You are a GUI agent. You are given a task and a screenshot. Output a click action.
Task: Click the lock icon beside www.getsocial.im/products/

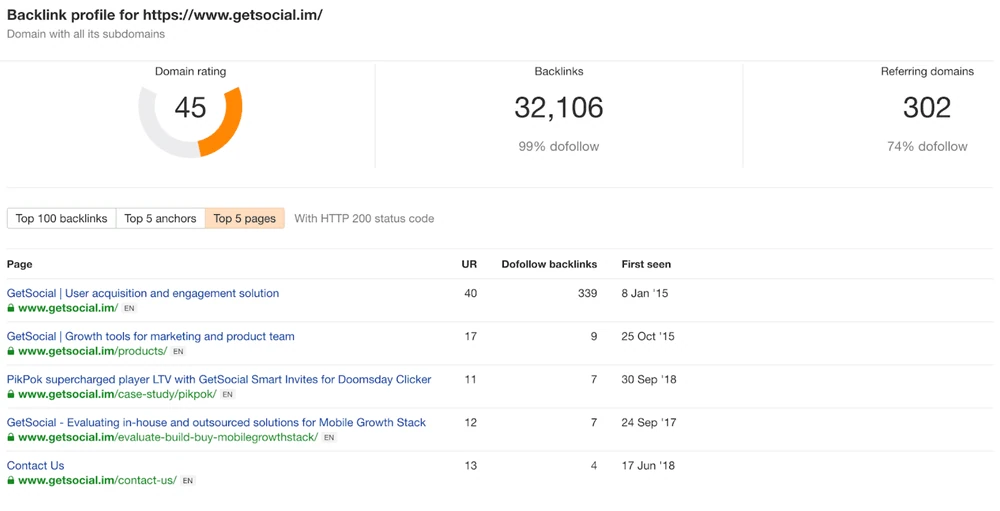11,352
